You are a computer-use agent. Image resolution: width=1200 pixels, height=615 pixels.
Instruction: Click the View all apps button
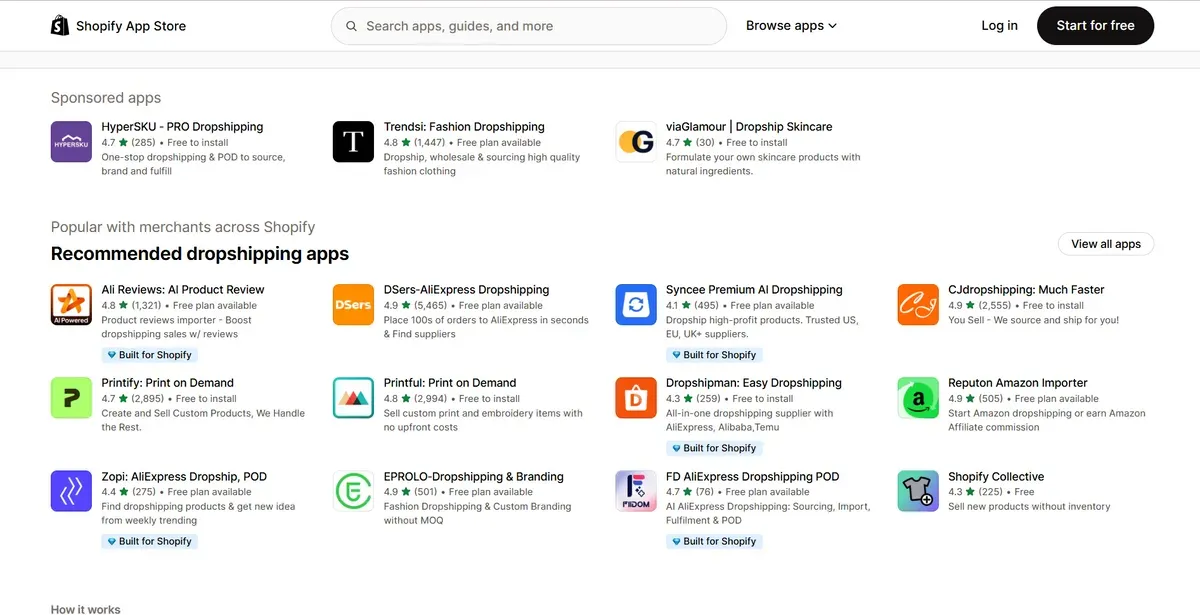click(x=1106, y=244)
